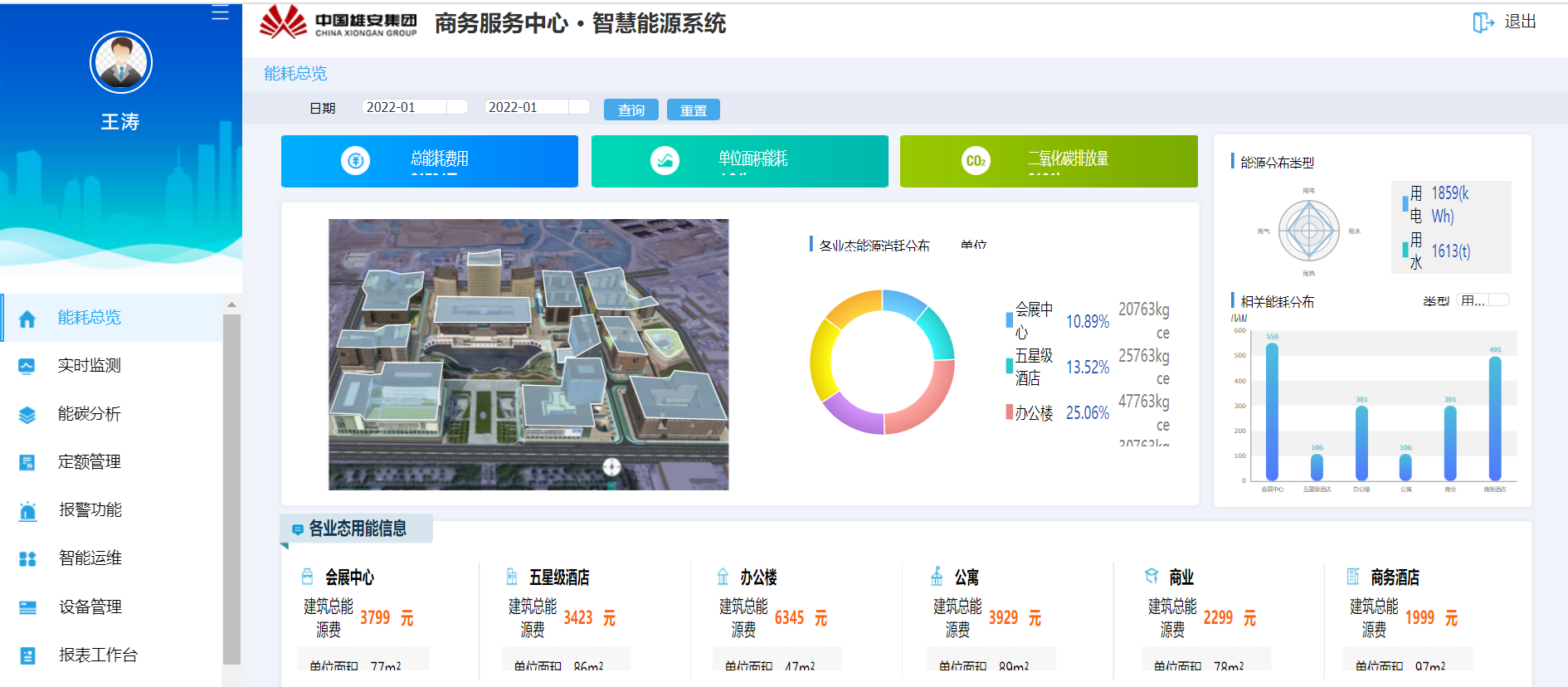Click the 用水 legend swatch in 能源分布类型

click(1405, 249)
